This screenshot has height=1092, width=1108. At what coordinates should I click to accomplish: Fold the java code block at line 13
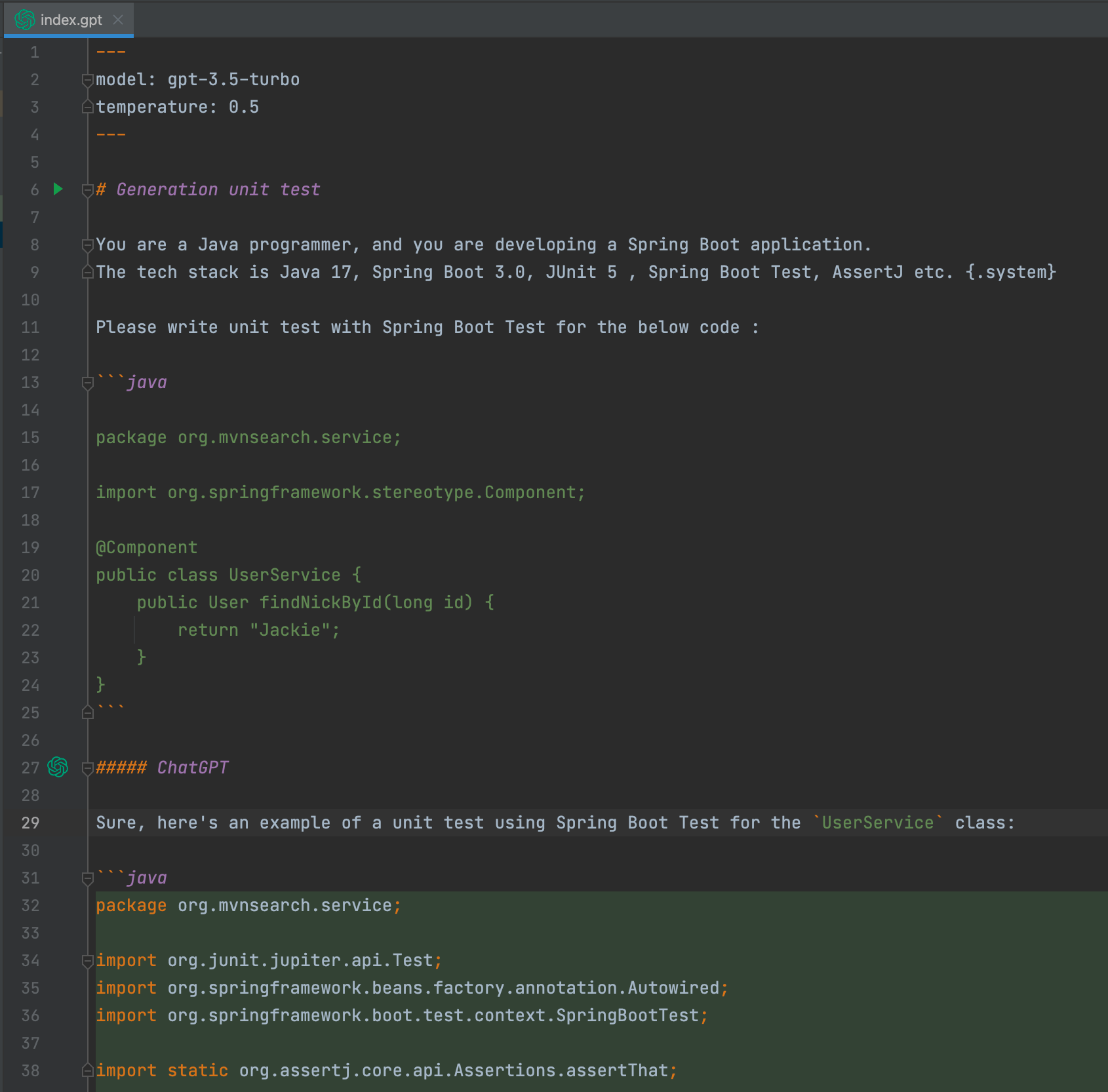click(87, 383)
